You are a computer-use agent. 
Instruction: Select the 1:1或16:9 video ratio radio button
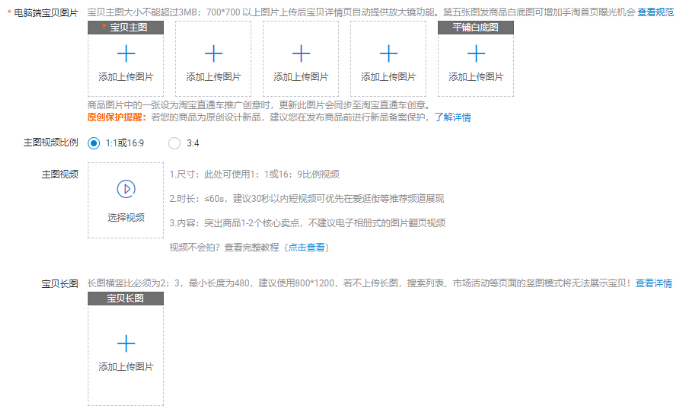[x=95, y=143]
